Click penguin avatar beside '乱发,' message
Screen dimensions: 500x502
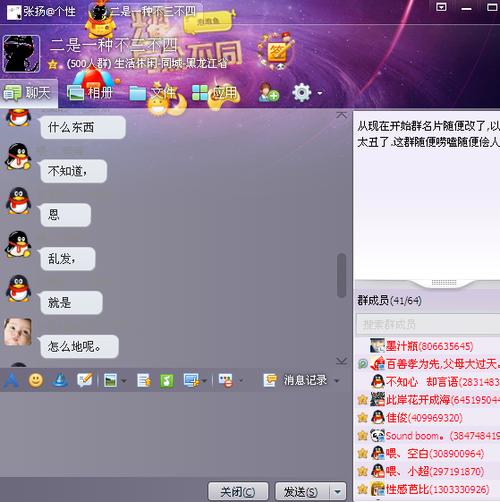point(18,244)
